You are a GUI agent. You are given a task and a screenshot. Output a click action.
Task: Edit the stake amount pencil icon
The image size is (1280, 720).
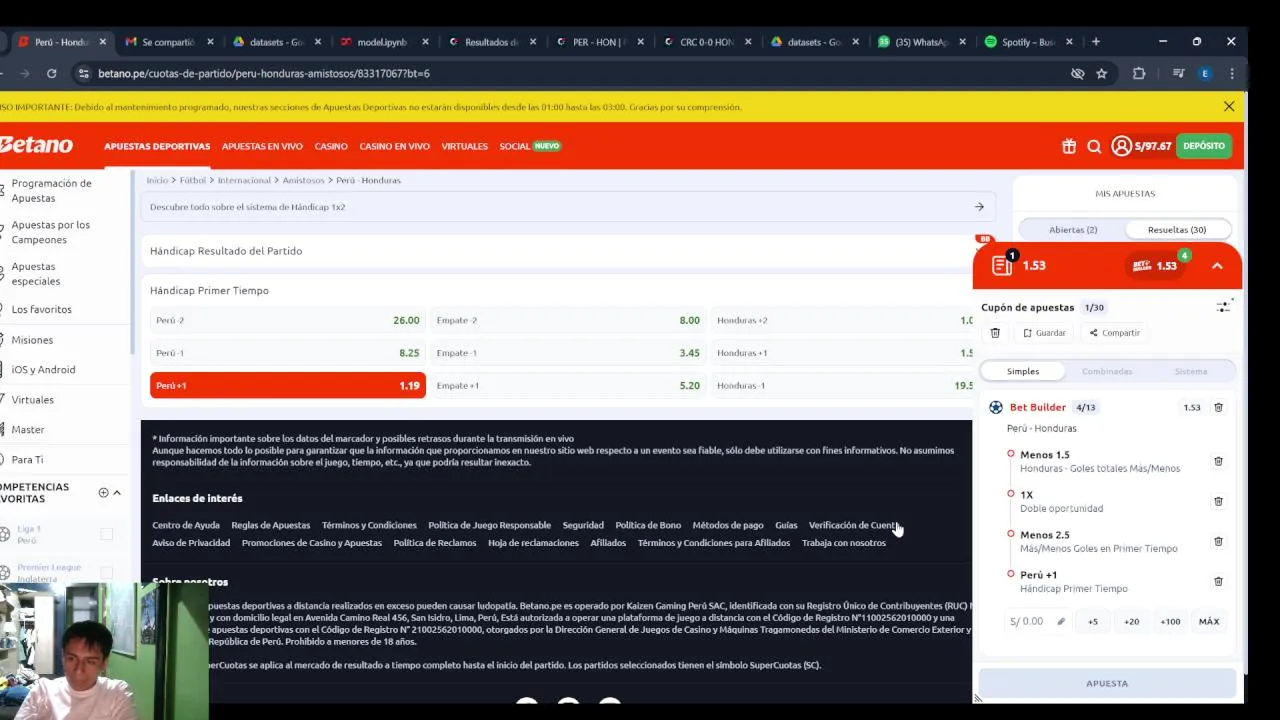click(1061, 621)
